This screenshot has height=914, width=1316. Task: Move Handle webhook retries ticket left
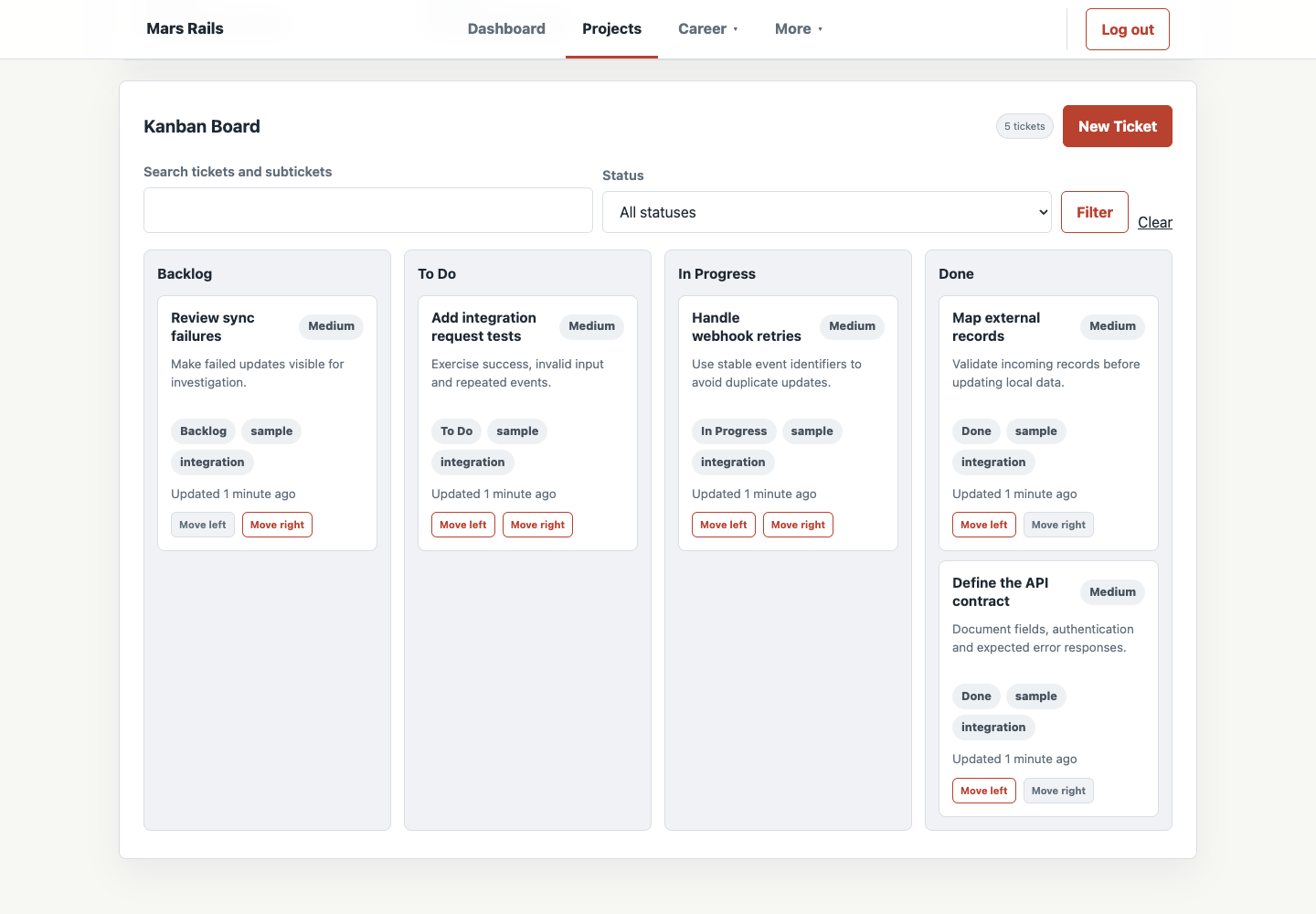pyautogui.click(x=724, y=525)
